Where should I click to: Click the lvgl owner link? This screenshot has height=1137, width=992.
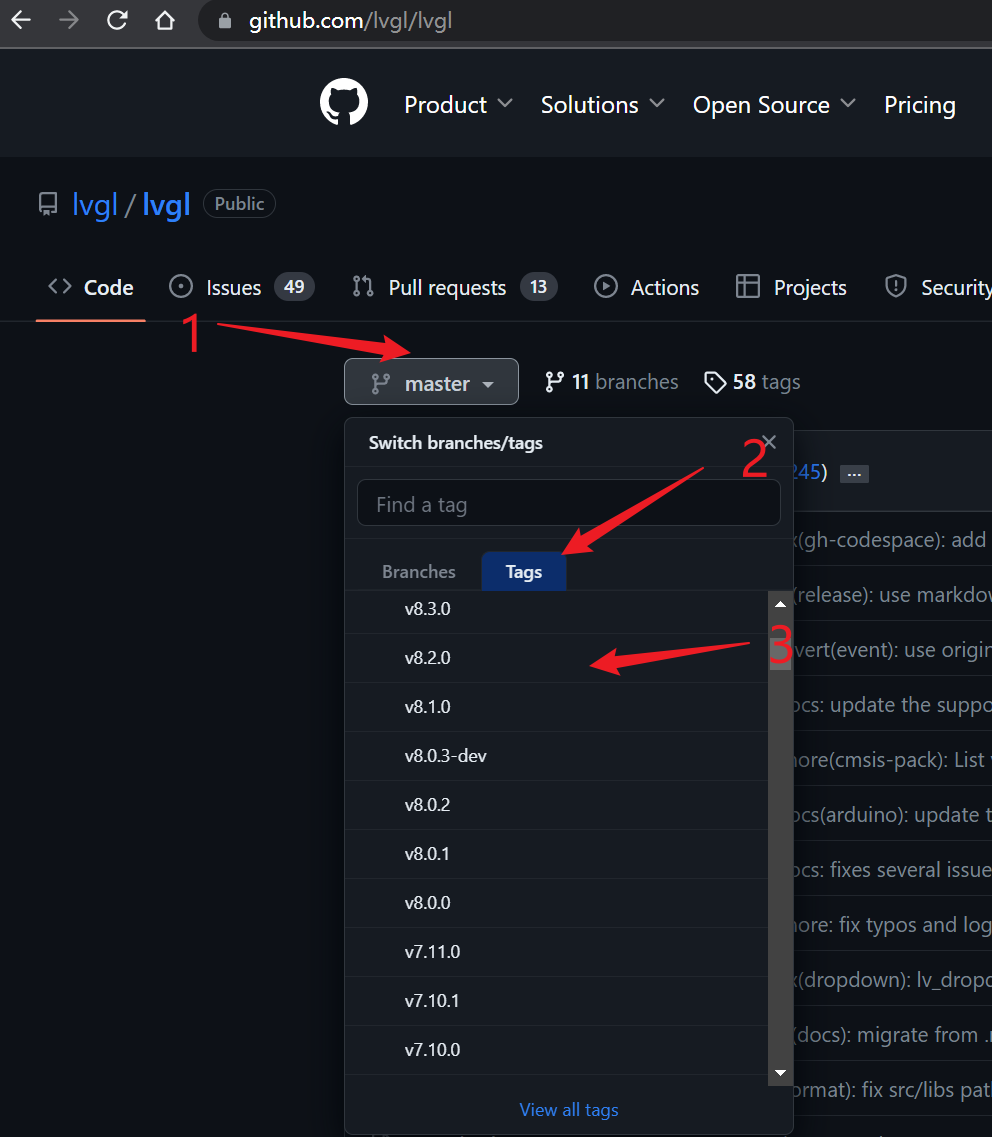point(95,205)
